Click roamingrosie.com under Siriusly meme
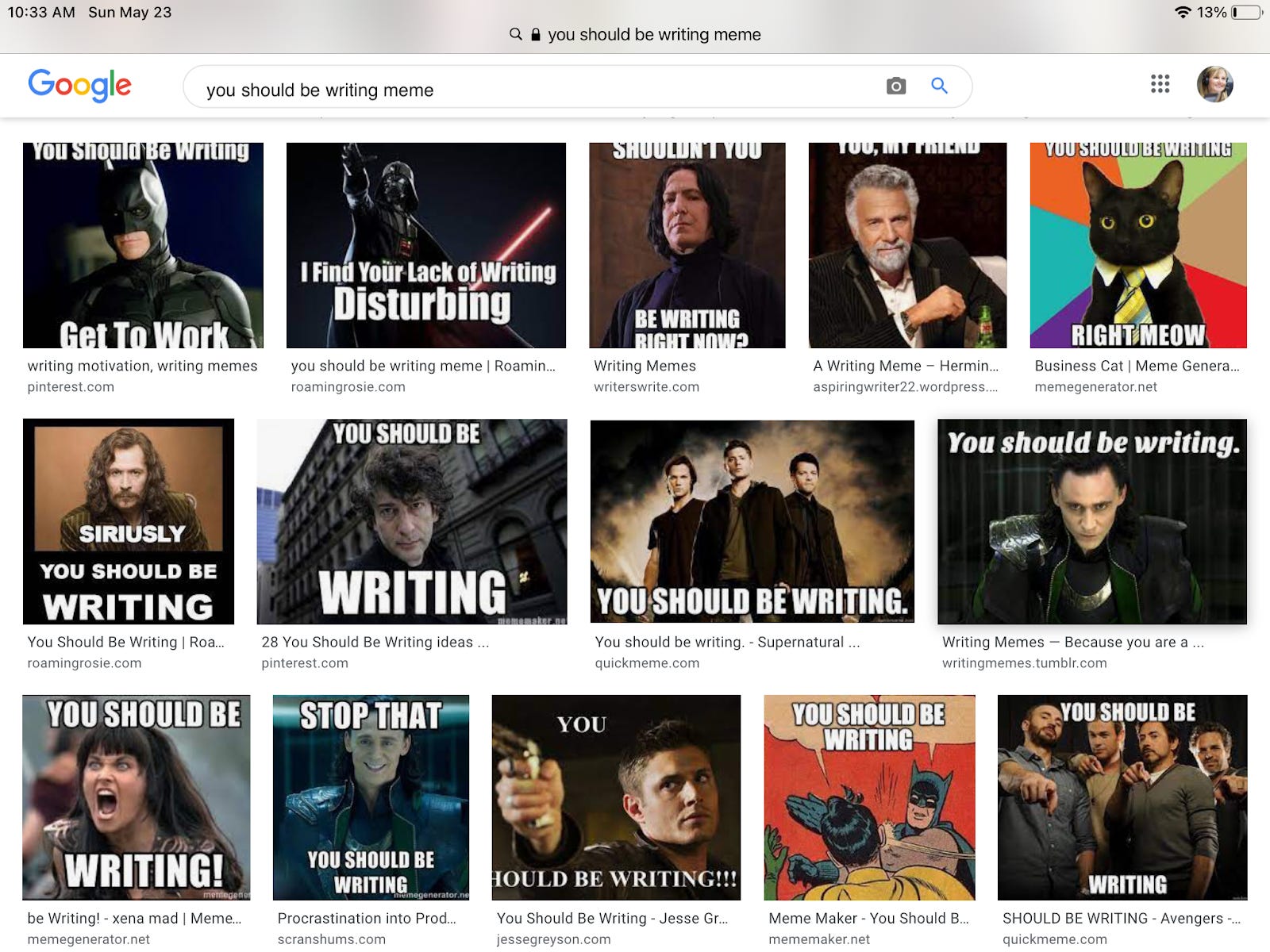 (x=84, y=663)
